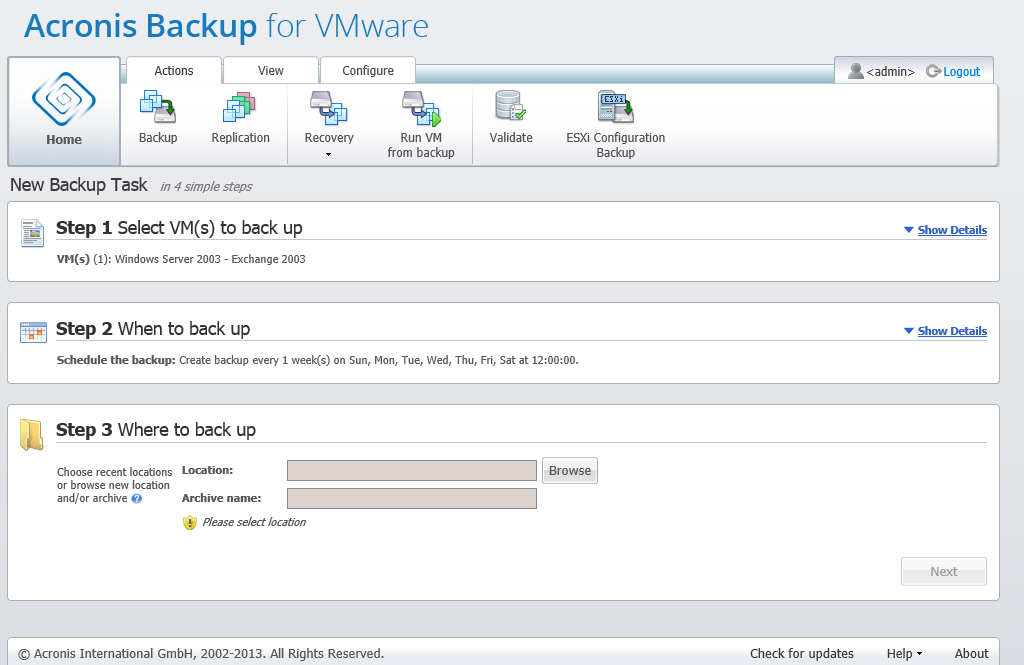Click the Location input field
1024x665 pixels.
point(412,471)
